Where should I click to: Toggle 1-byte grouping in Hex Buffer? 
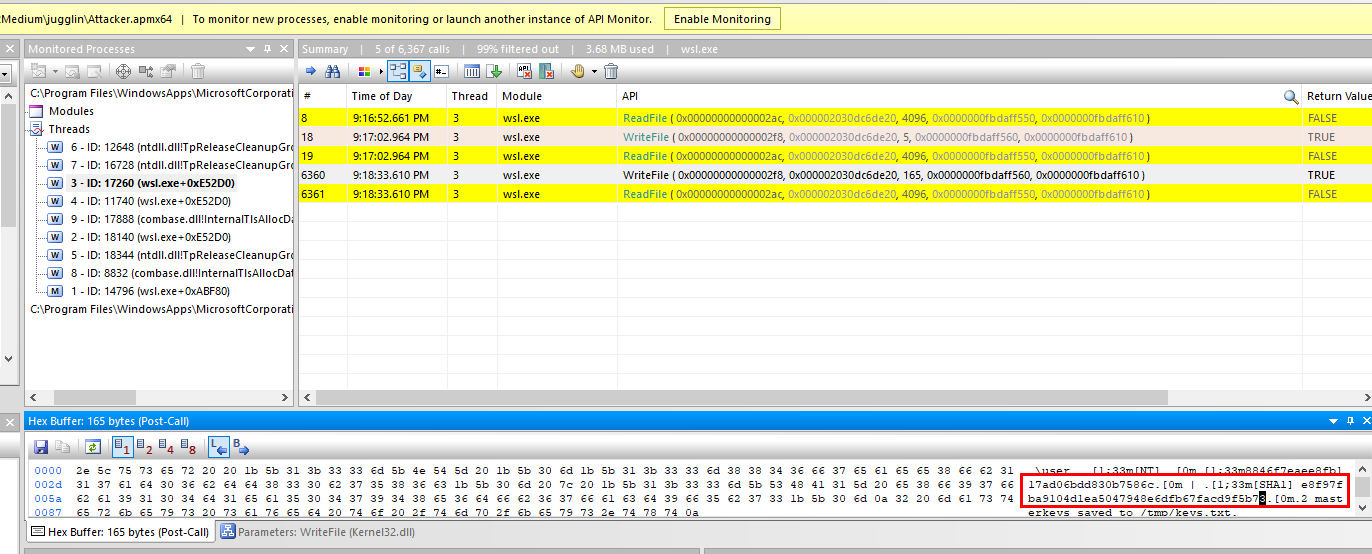click(x=122, y=447)
